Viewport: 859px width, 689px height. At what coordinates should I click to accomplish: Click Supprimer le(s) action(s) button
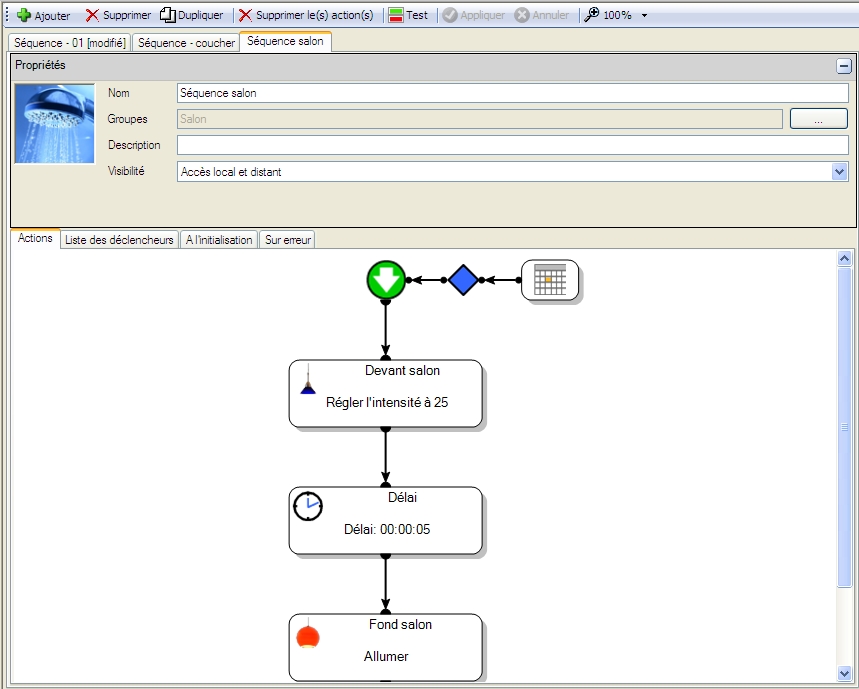click(x=306, y=16)
